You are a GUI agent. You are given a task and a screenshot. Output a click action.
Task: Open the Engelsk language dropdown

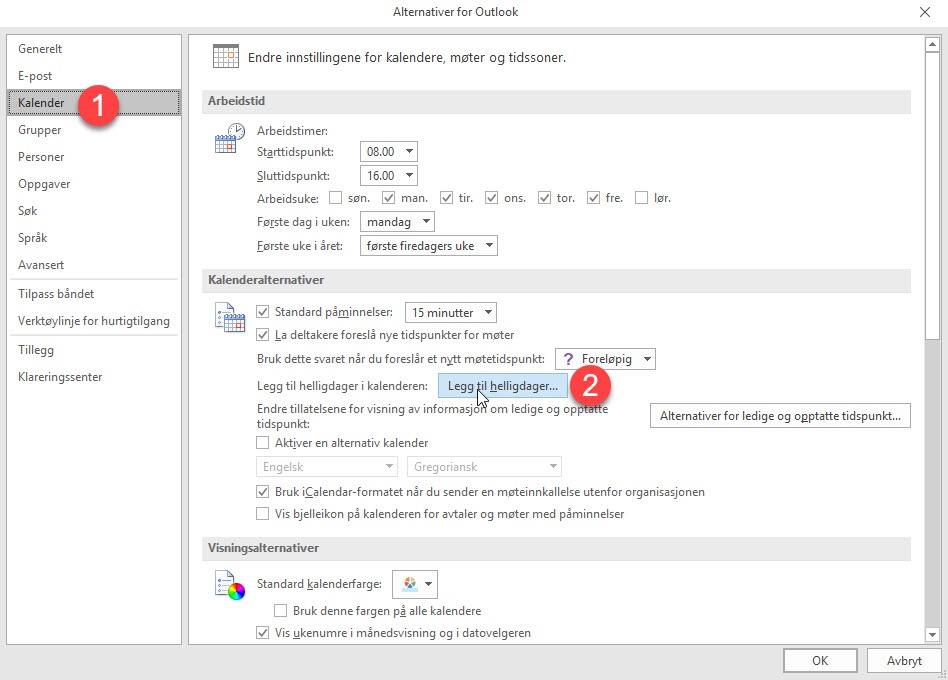pos(326,467)
